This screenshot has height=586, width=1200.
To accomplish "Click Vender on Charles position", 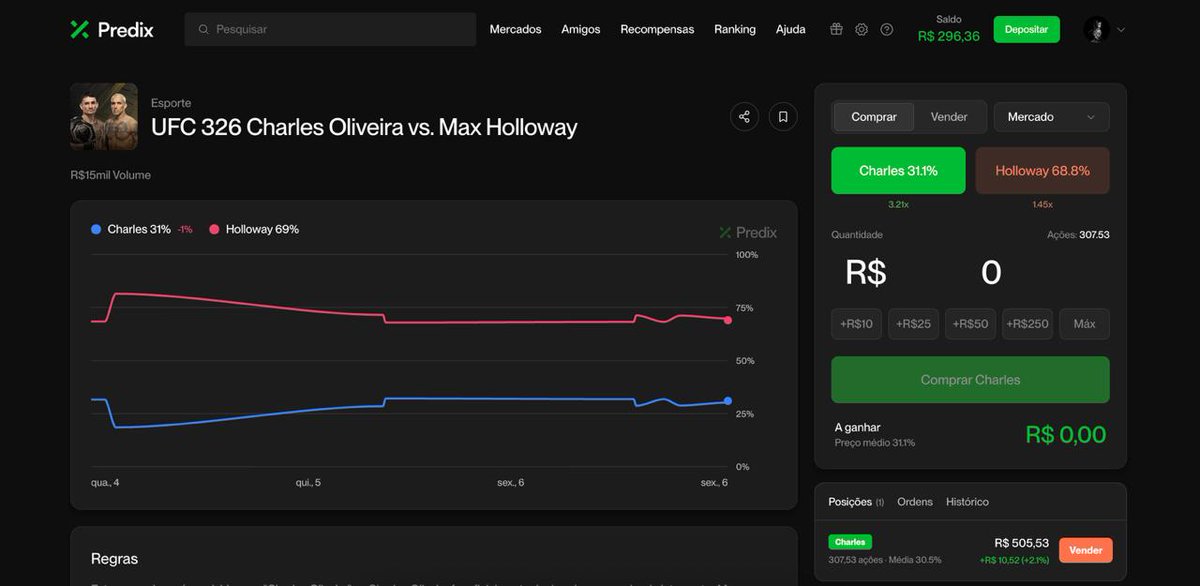I will point(1085,550).
